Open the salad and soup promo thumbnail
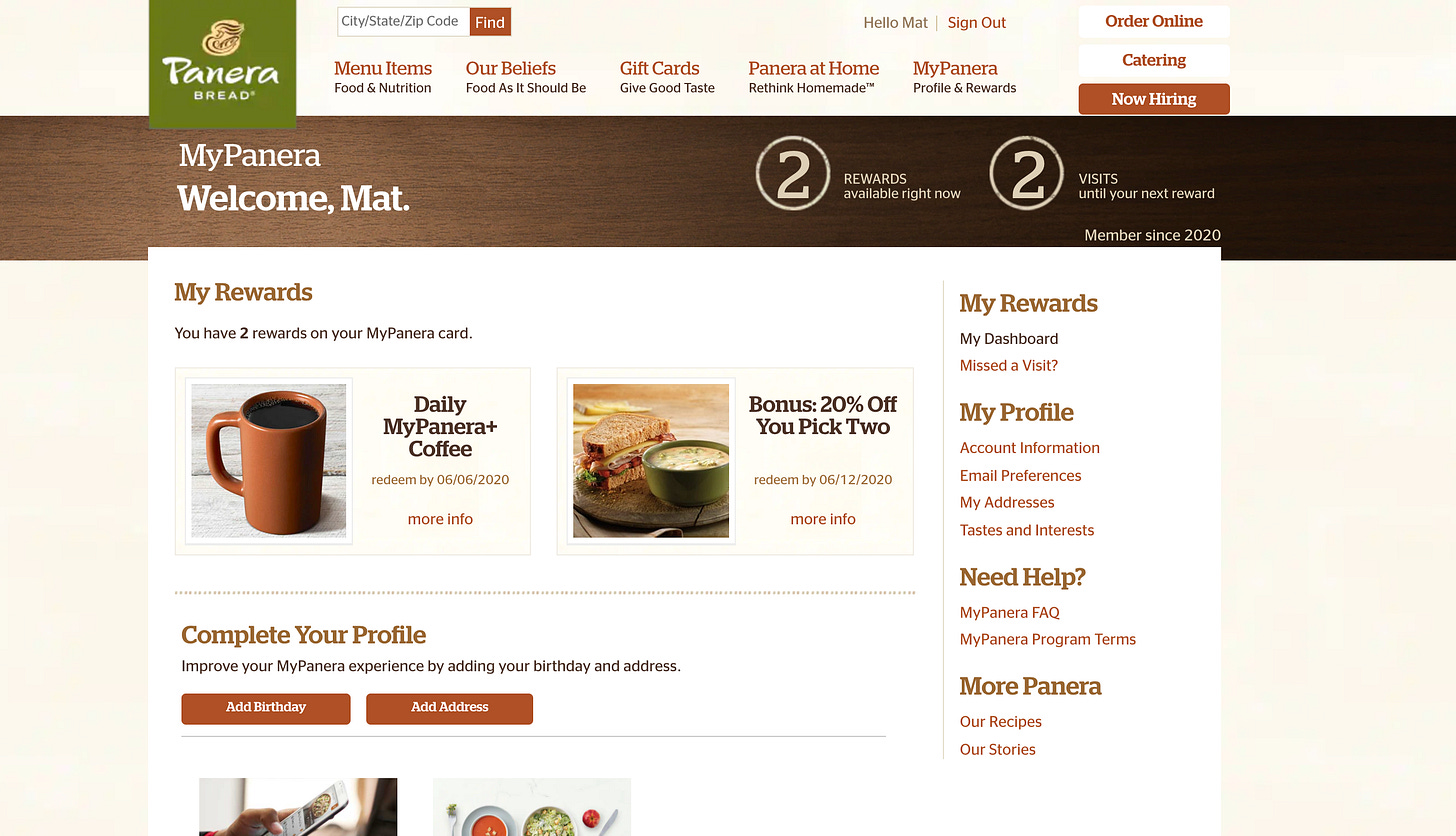 pyautogui.click(x=532, y=807)
